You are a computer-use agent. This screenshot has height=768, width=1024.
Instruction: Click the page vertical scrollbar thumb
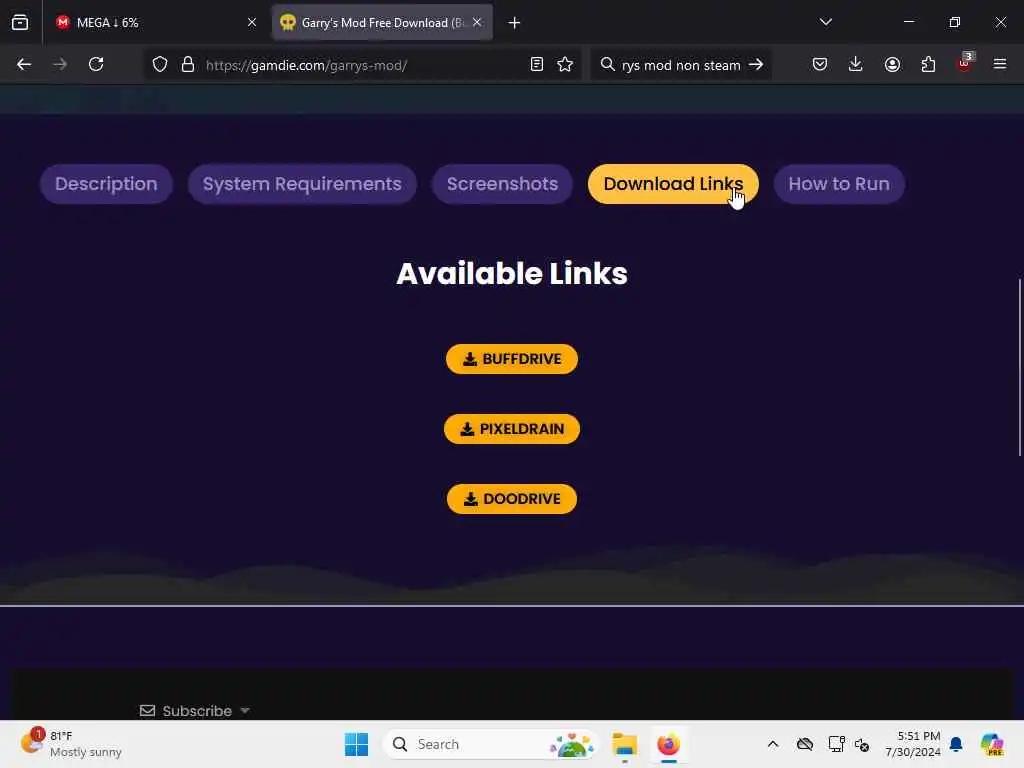point(1019,367)
